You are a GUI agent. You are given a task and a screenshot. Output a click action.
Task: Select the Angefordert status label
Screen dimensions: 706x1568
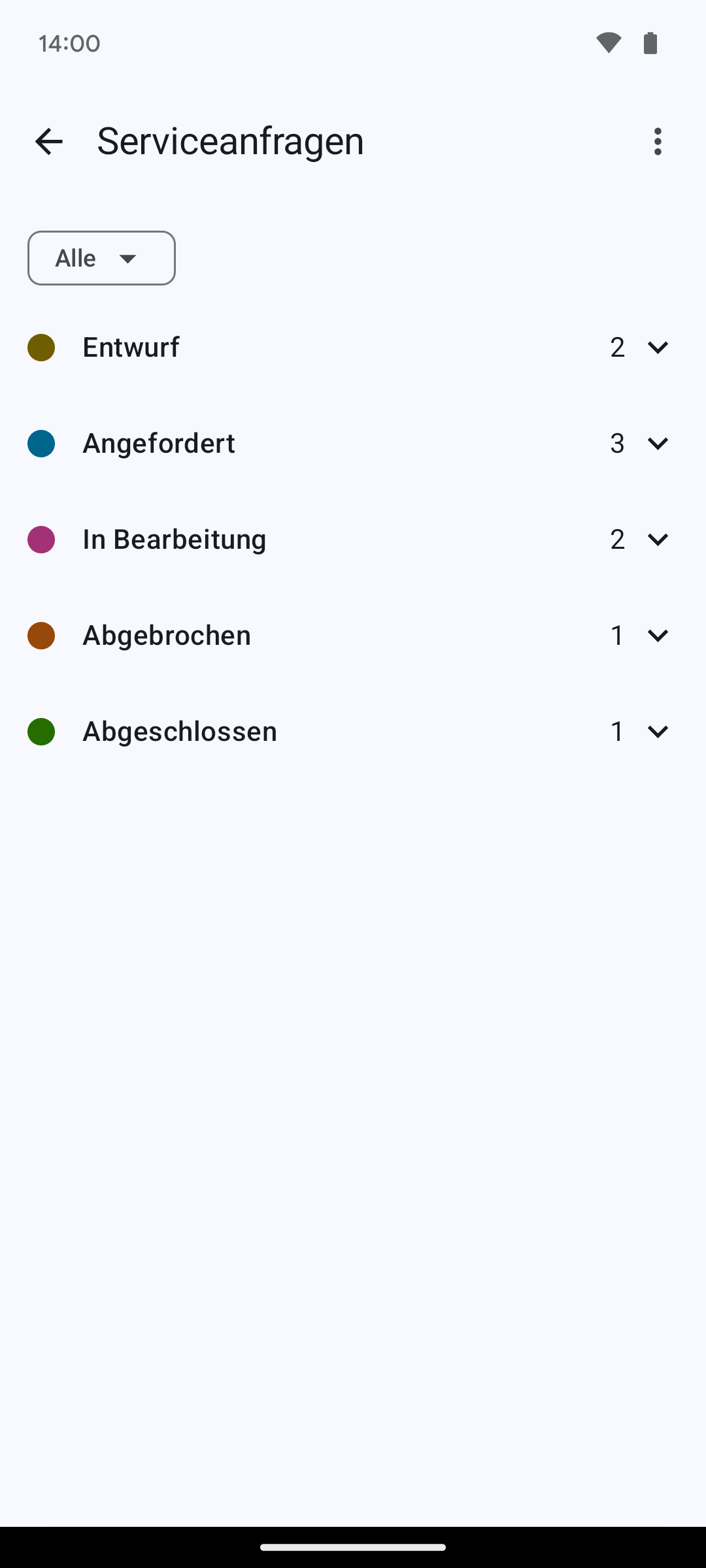pos(159,443)
